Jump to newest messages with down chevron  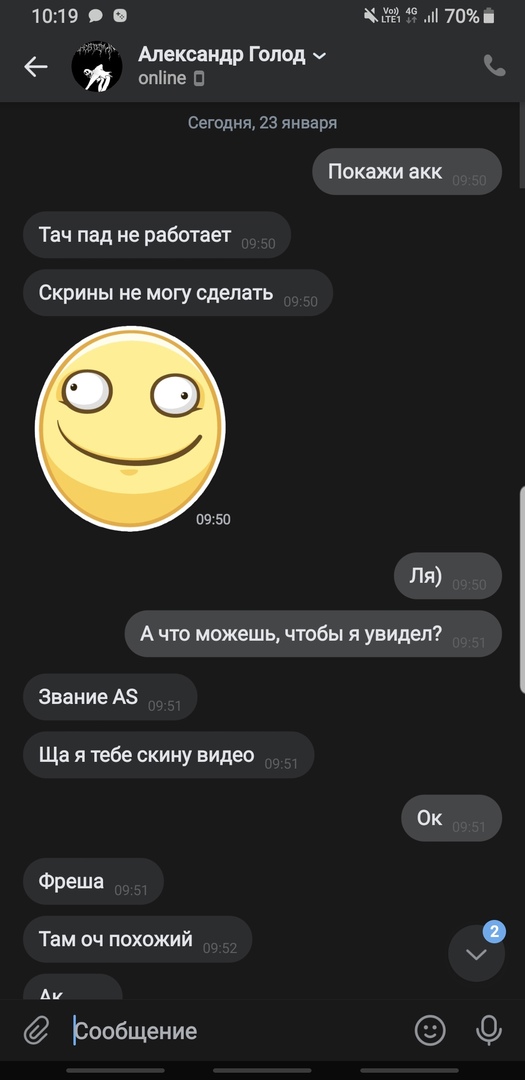click(476, 954)
